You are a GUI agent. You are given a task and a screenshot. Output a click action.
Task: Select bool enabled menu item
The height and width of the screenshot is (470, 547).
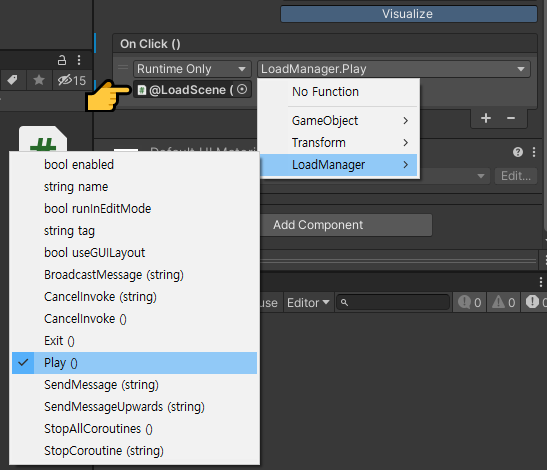click(x=134, y=165)
